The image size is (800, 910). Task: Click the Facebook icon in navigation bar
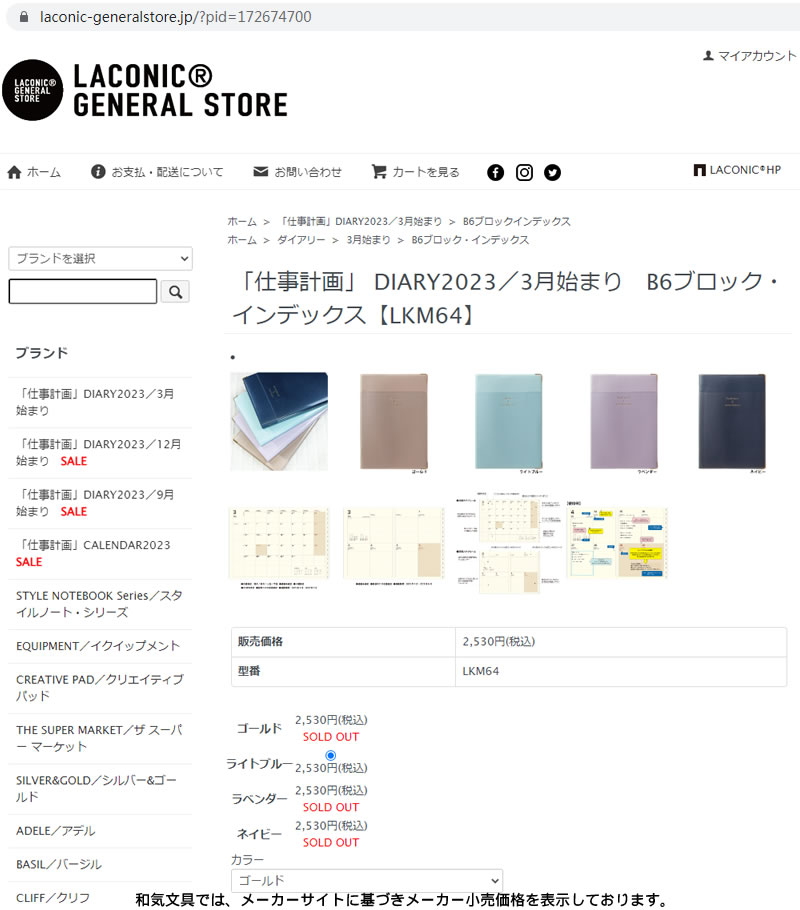pos(495,172)
